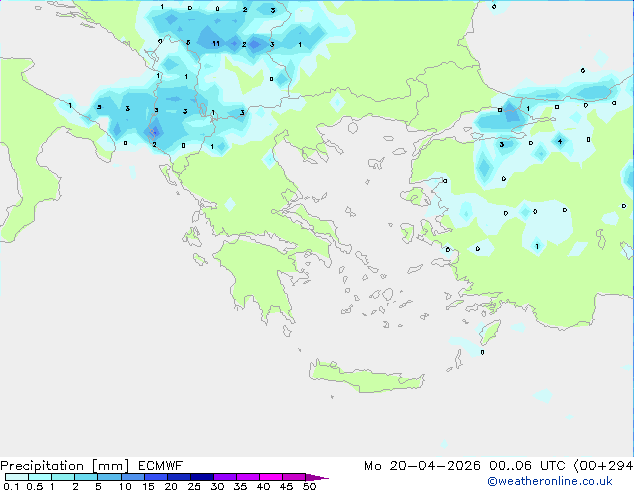Select the legend swatch between 15 and 20
634x490 pixels.
[x=156, y=477]
